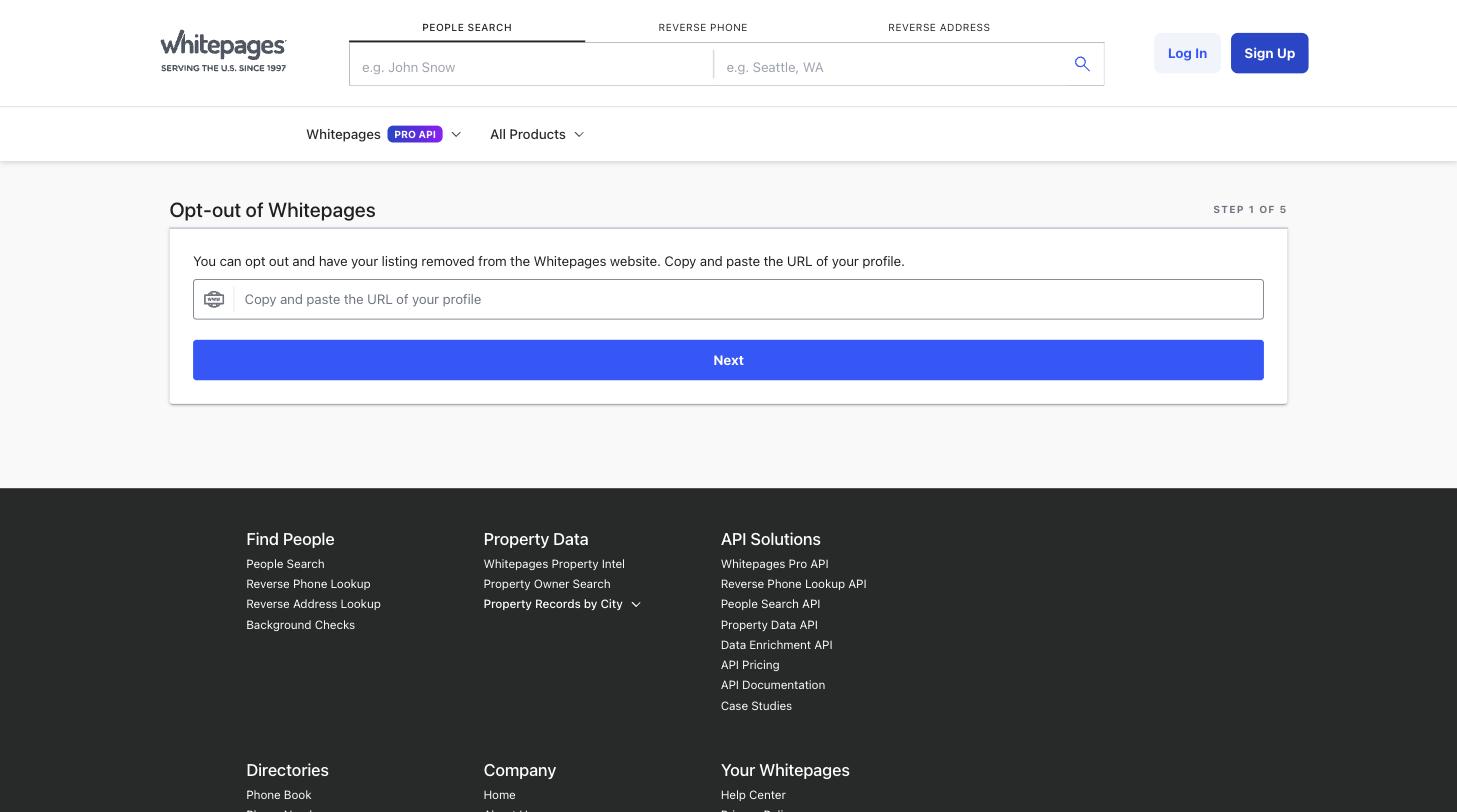This screenshot has height=812, width=1457.
Task: Open the Phone Book directory link
Action: (x=279, y=795)
